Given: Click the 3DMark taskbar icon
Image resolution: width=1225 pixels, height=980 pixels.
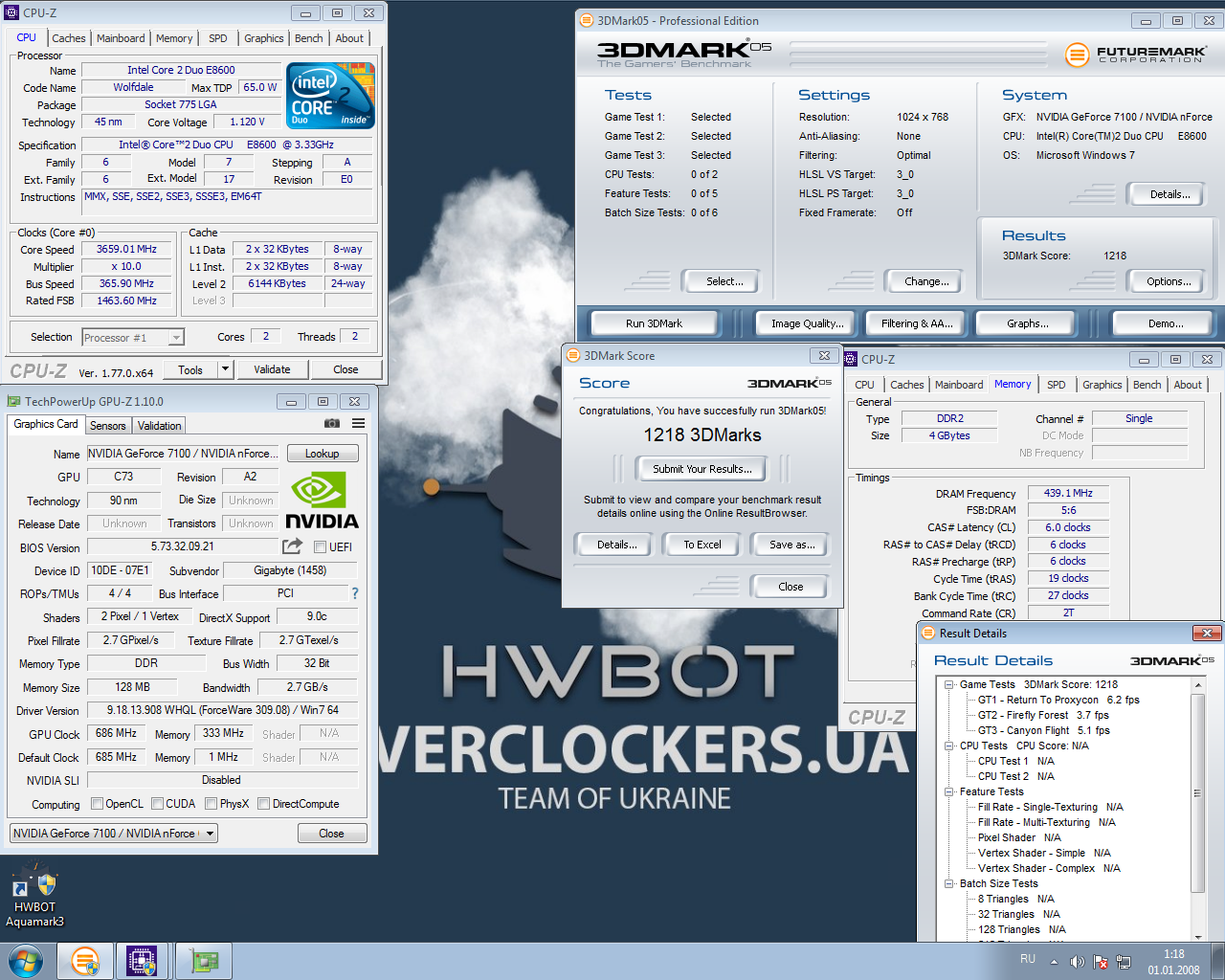Looking at the screenshot, I should (x=85, y=961).
